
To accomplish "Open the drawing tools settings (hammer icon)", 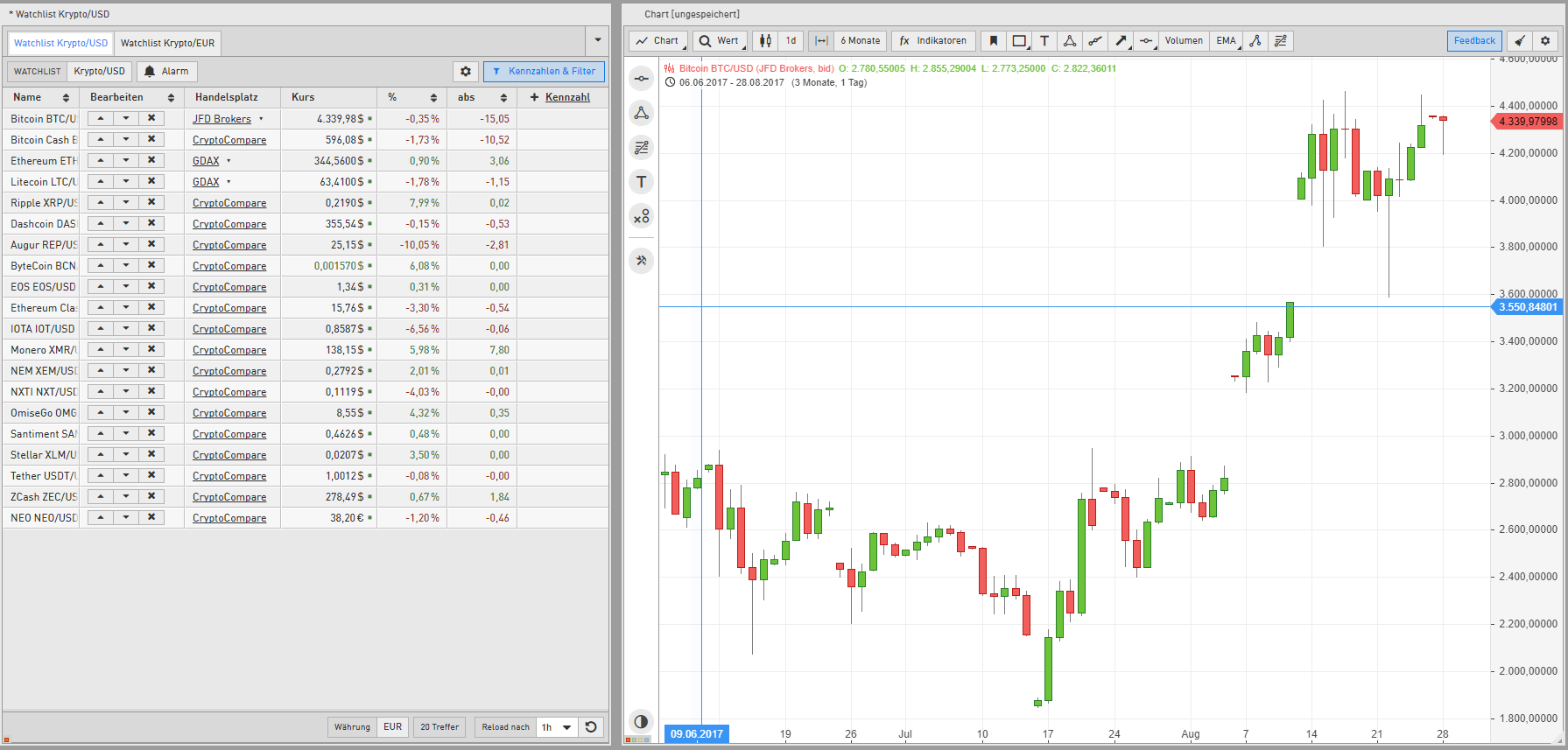I will pyautogui.click(x=642, y=260).
